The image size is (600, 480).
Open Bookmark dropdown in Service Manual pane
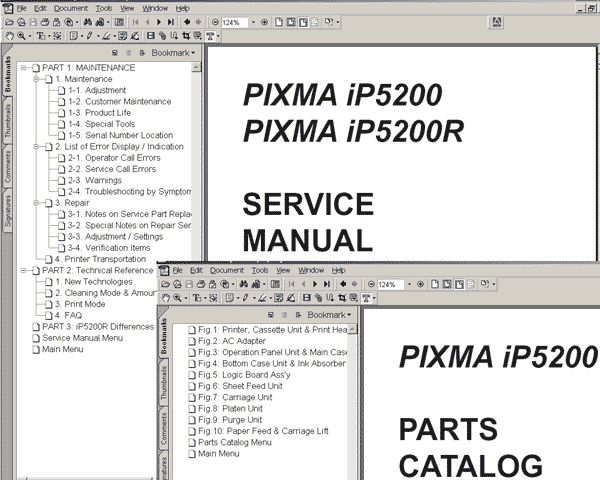click(173, 53)
